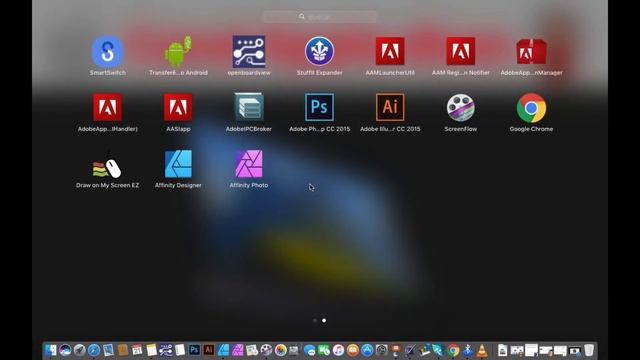Open VLC cone icon in Dock
Viewport: 640px width, 360px height.
(482, 350)
